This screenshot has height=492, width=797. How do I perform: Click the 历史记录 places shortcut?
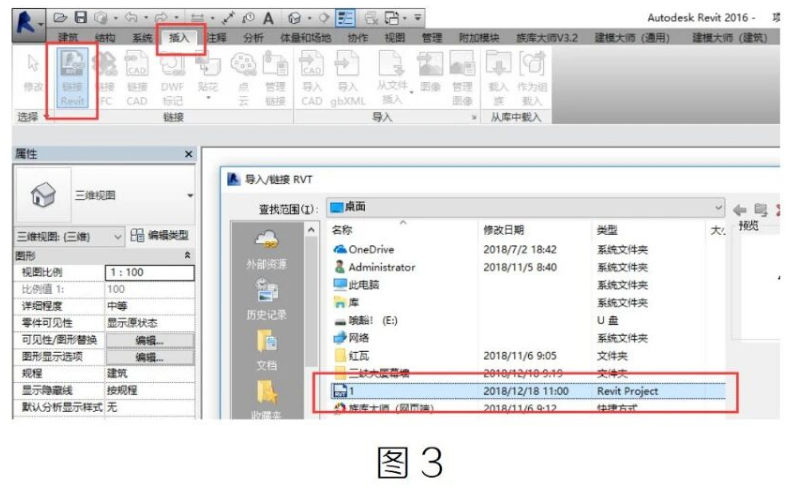pyautogui.click(x=266, y=300)
